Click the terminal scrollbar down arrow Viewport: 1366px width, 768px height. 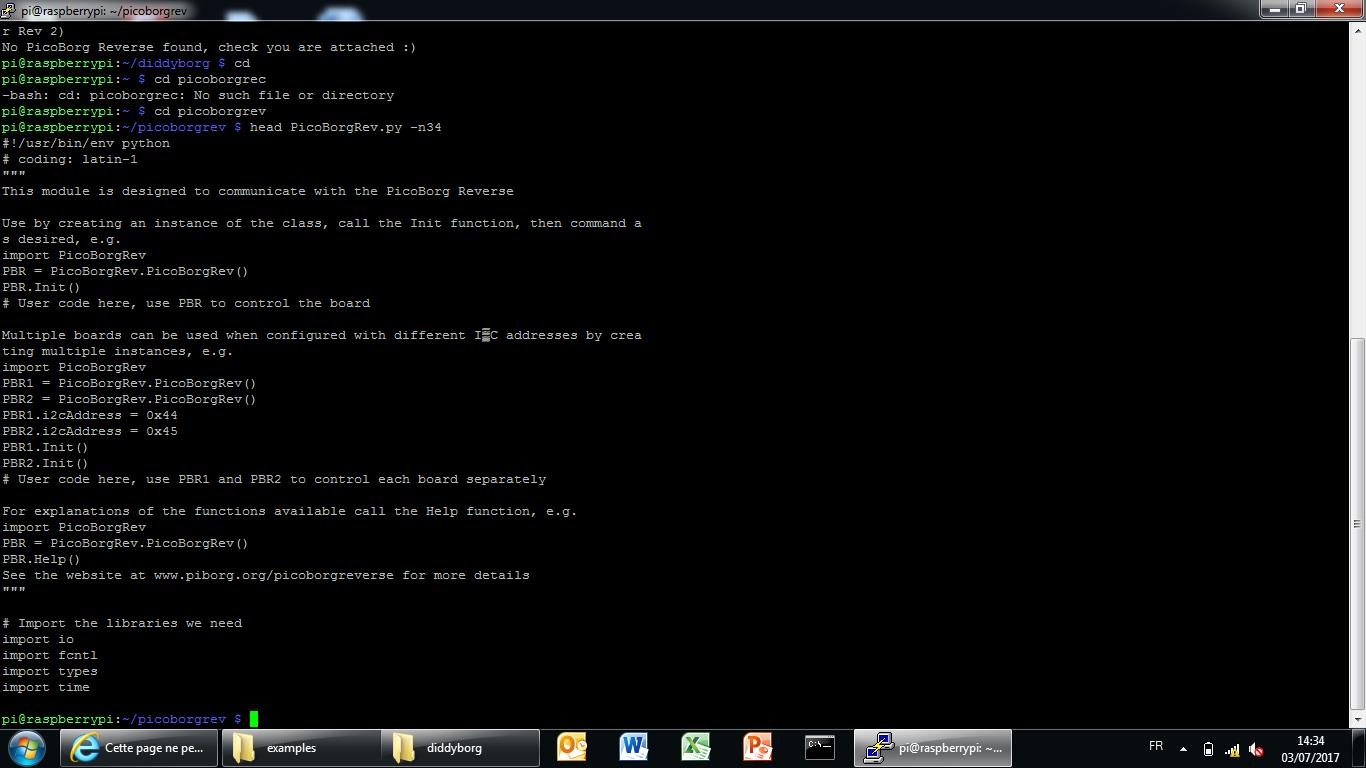(1358, 719)
